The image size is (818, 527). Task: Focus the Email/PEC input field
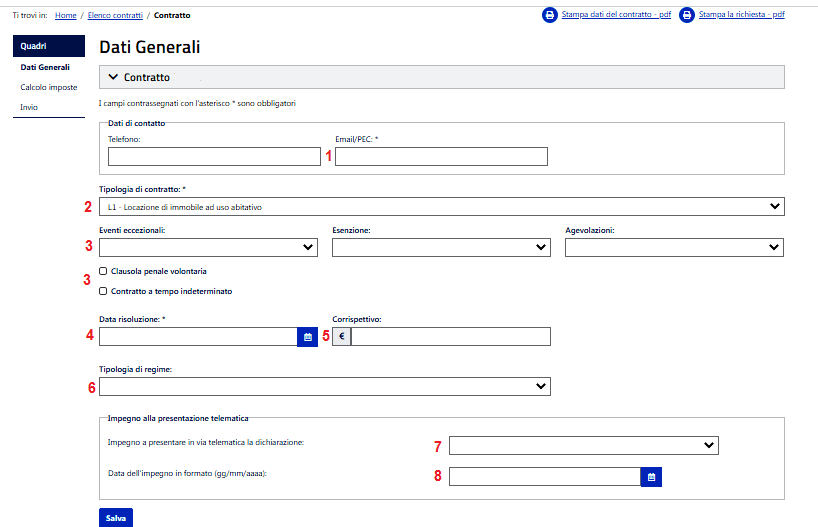click(441, 157)
